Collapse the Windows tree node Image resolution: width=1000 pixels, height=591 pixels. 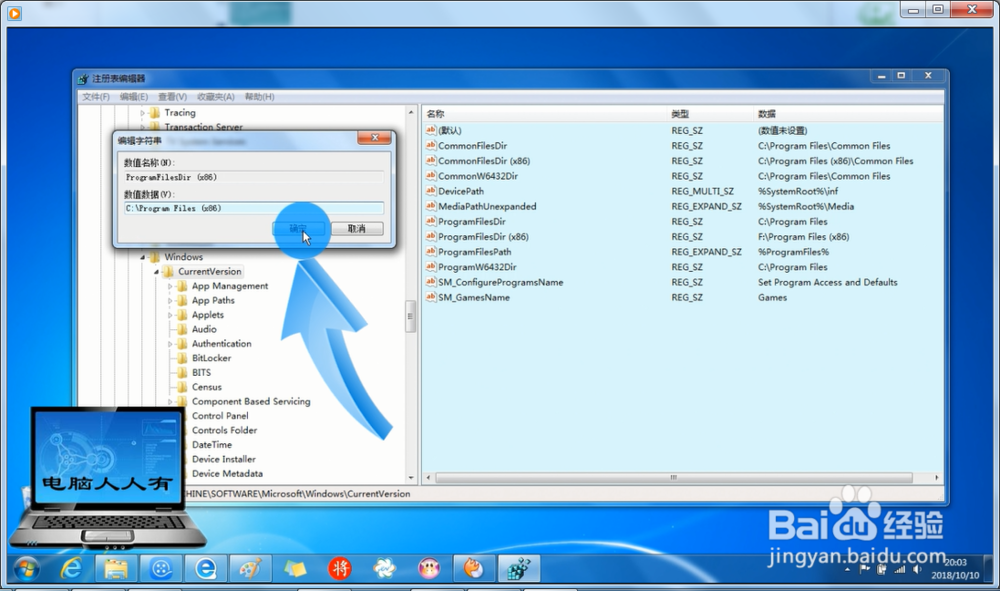[x=143, y=257]
